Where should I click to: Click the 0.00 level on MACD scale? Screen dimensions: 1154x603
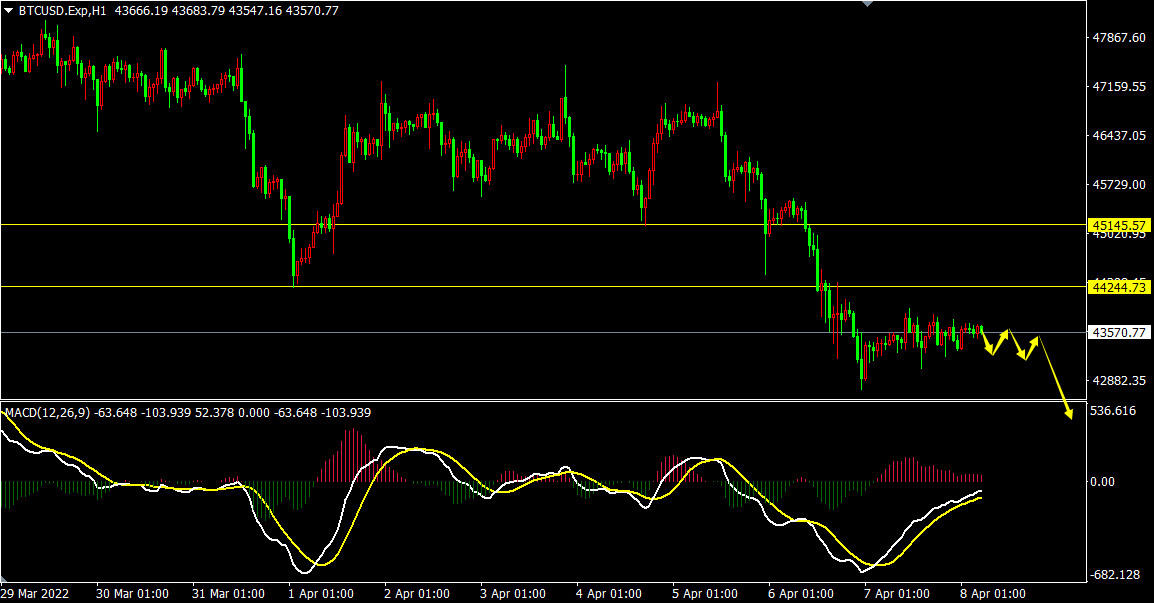coord(1102,481)
